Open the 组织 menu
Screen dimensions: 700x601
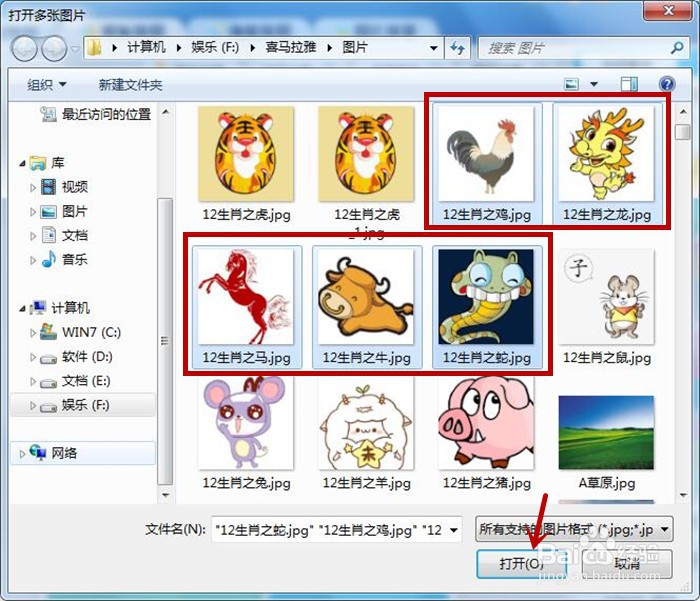click(x=46, y=84)
